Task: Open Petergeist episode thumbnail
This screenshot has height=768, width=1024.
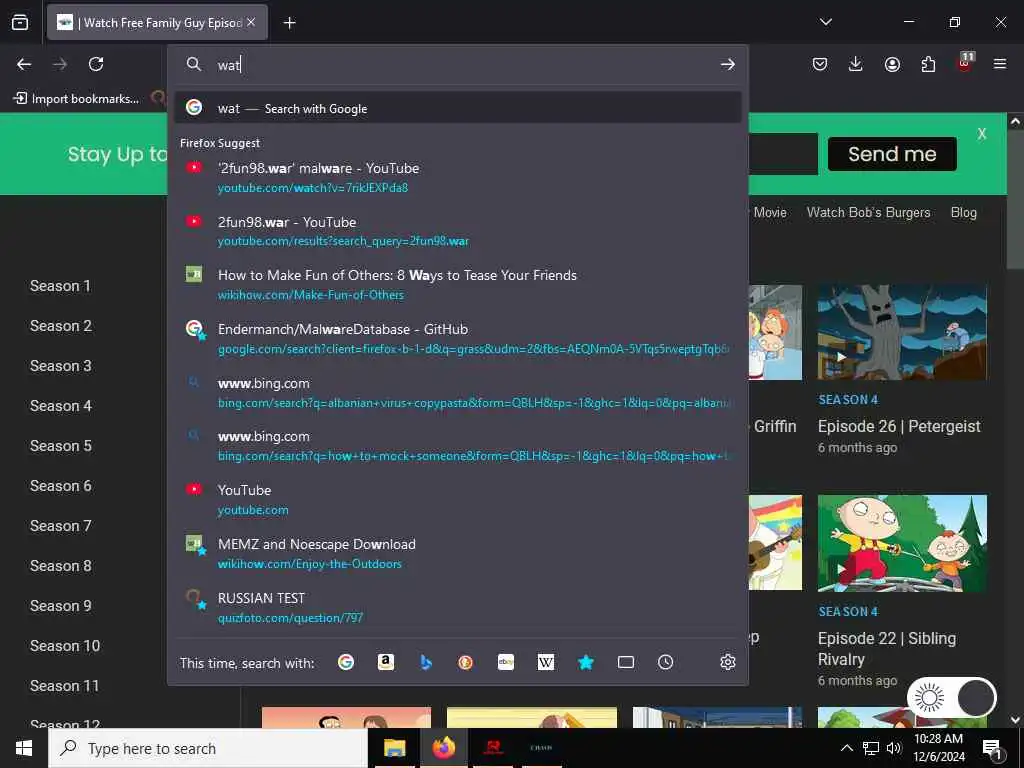Action: [x=902, y=332]
